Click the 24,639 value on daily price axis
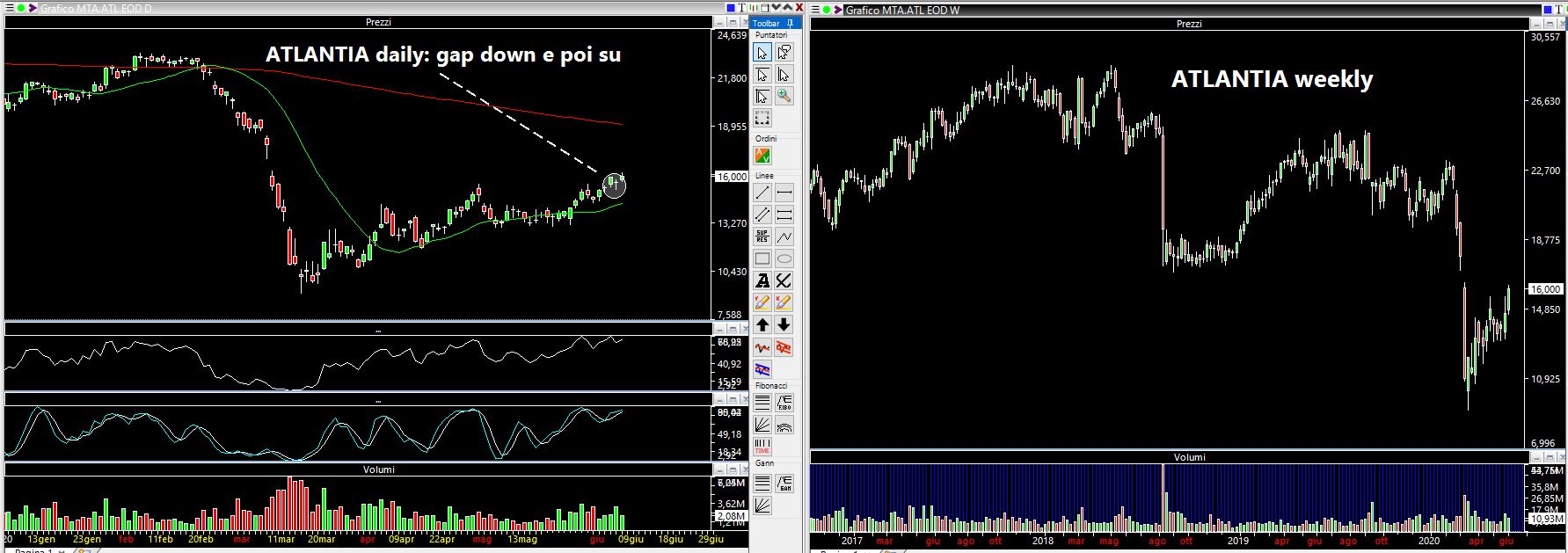Screen dimensions: 1568x553 coord(732,35)
